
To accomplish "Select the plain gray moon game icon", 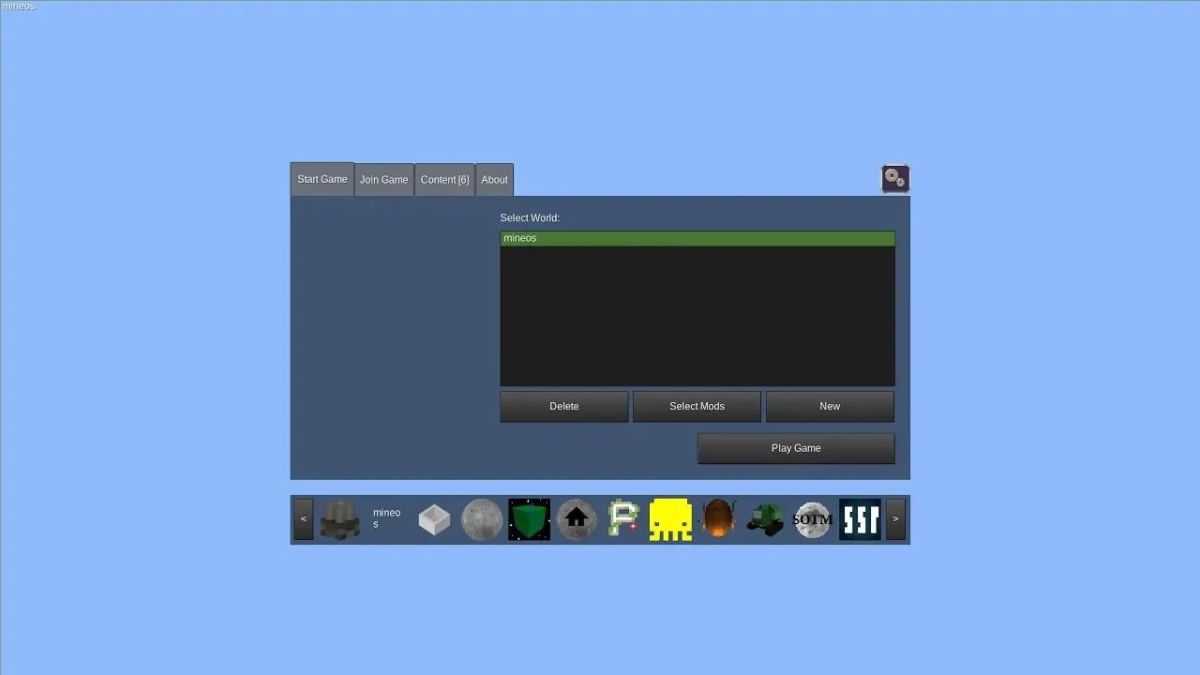I will coord(482,520).
